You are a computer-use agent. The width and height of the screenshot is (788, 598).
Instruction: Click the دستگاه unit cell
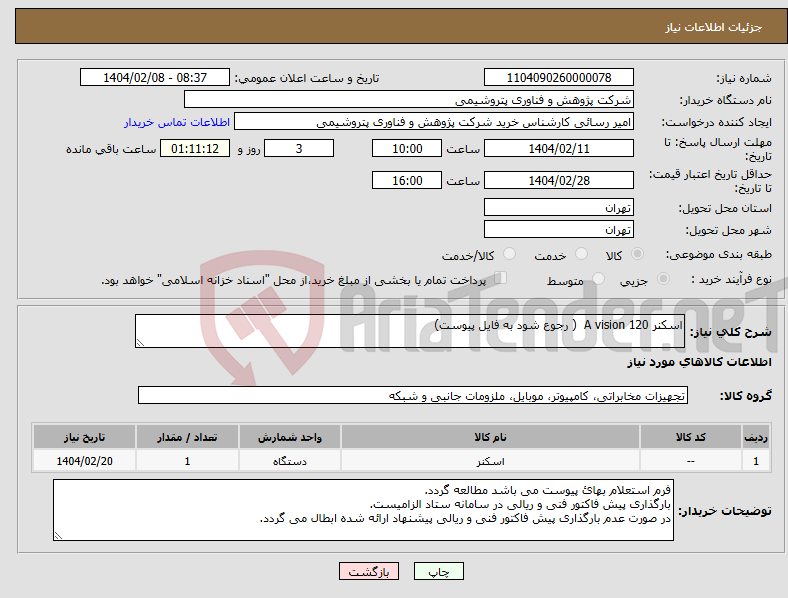tap(290, 461)
